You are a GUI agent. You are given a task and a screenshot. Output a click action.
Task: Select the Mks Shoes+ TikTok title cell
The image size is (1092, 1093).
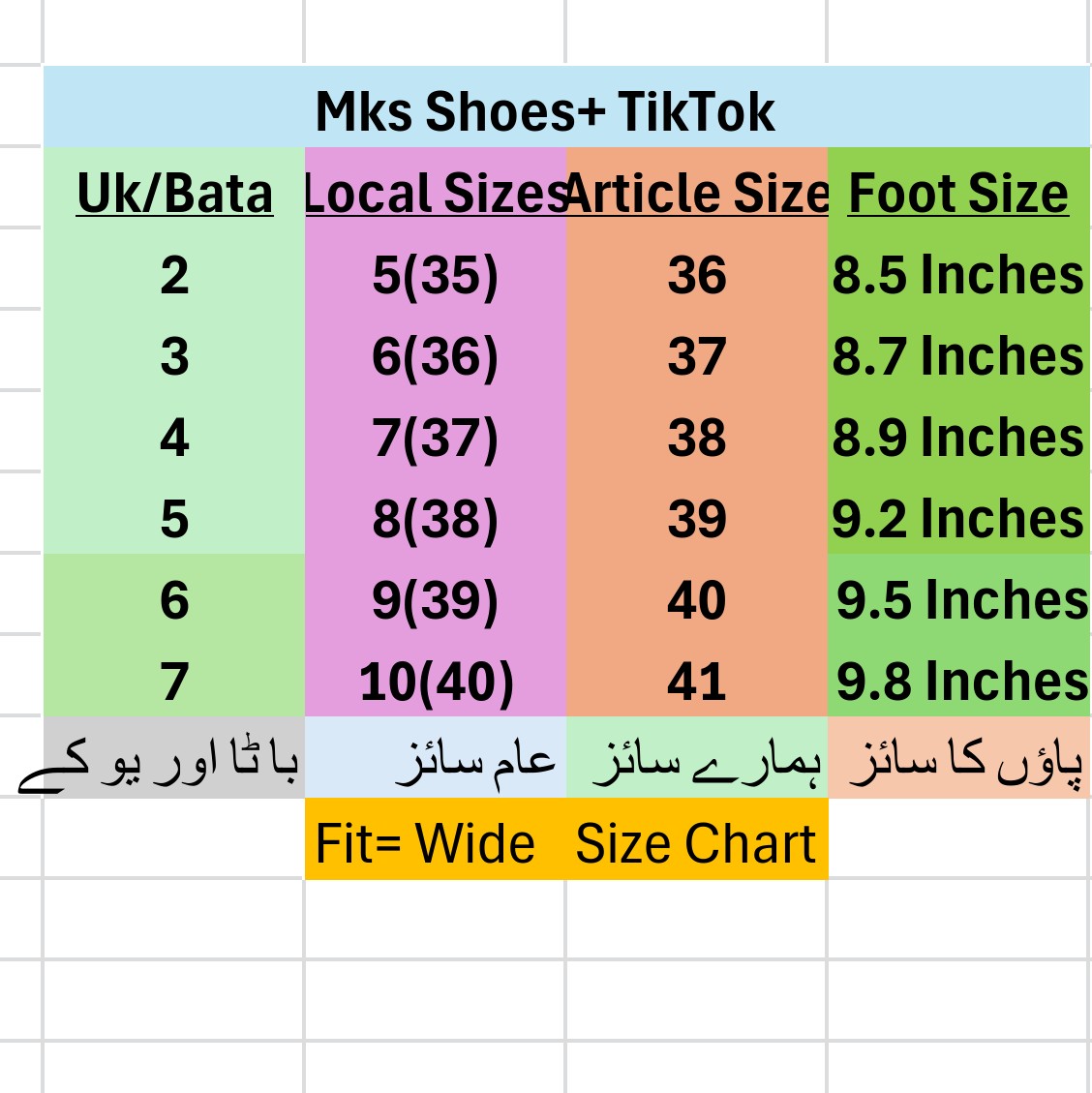click(545, 110)
